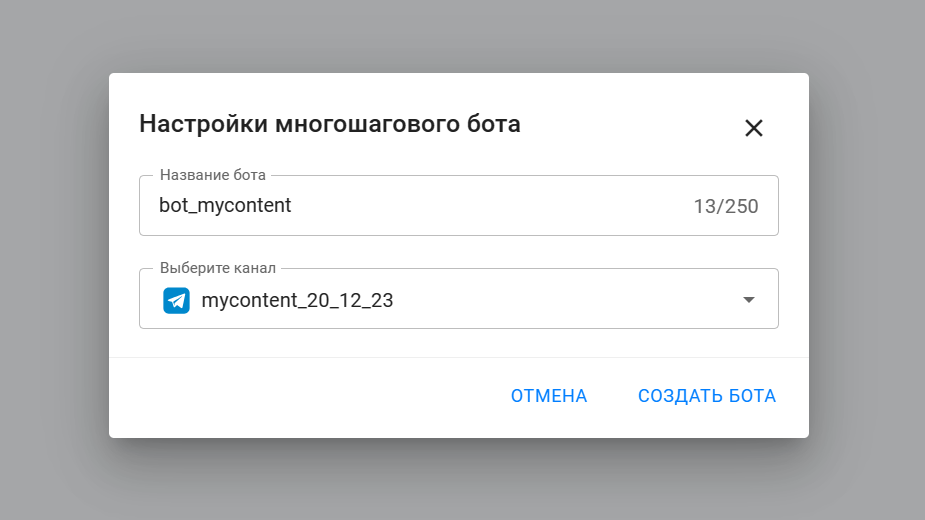This screenshot has height=520, width=925.
Task: Click the ОТМЕНА button
Action: coord(549,396)
